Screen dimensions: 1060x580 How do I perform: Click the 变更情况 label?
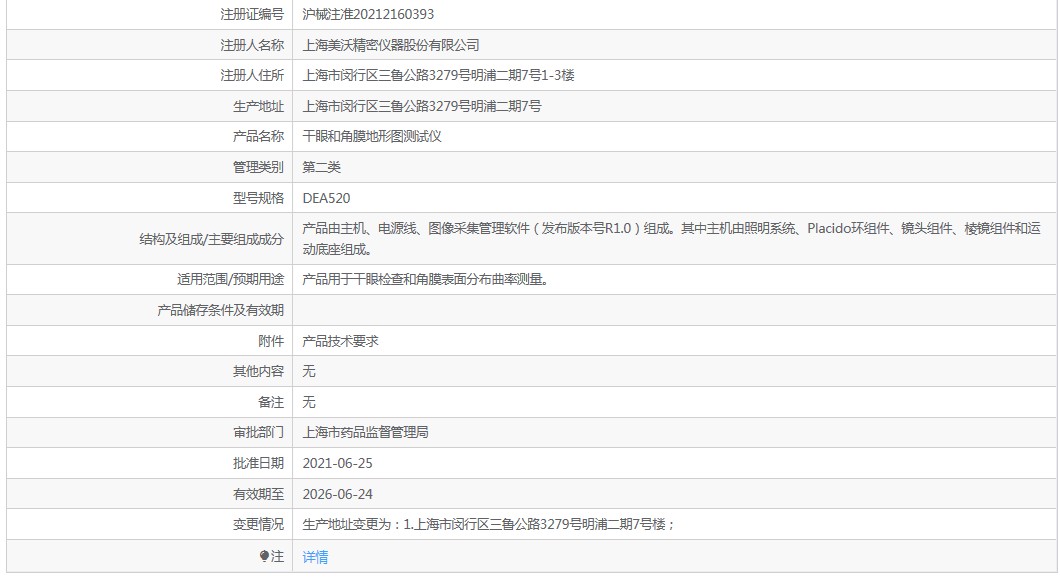tap(258, 524)
